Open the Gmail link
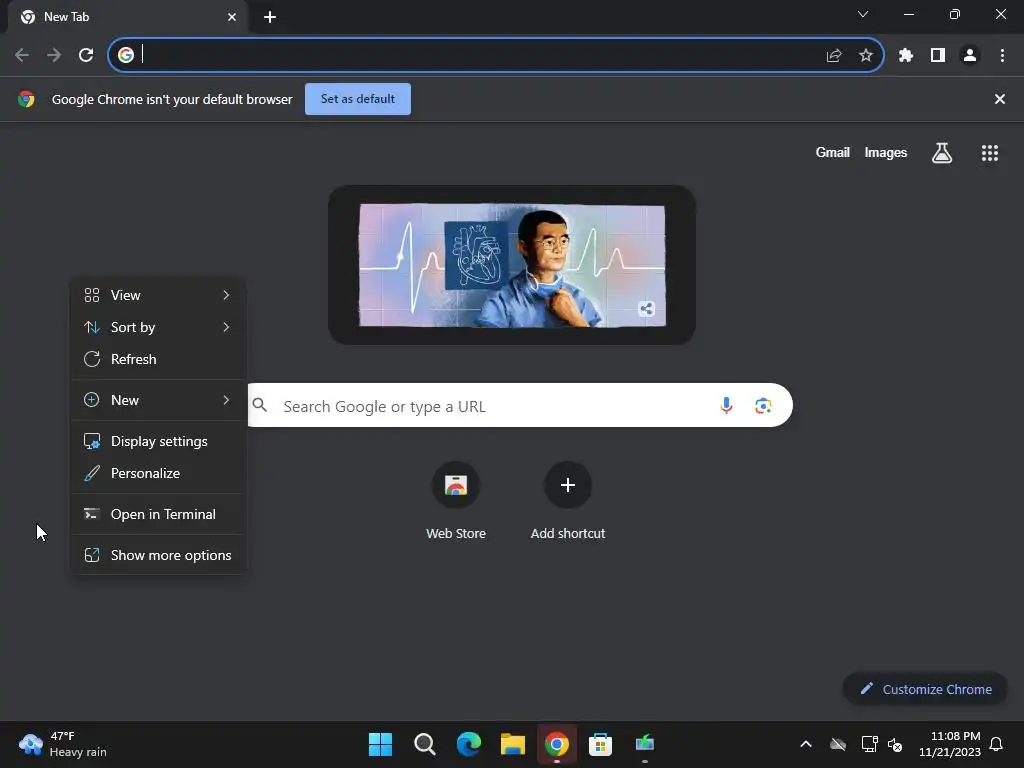1024x768 pixels. tap(833, 153)
